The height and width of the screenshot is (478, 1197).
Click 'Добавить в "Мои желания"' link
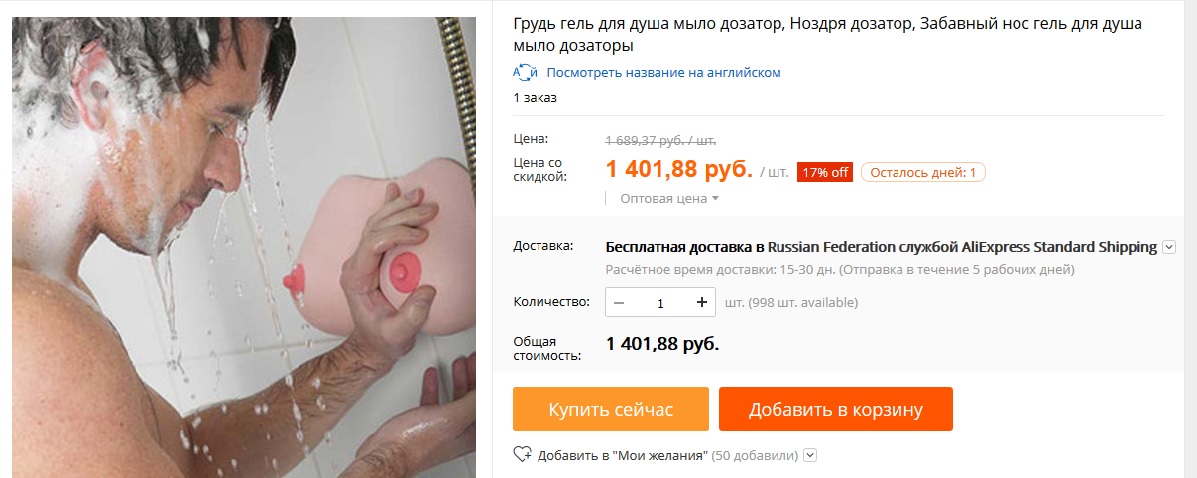point(622,456)
